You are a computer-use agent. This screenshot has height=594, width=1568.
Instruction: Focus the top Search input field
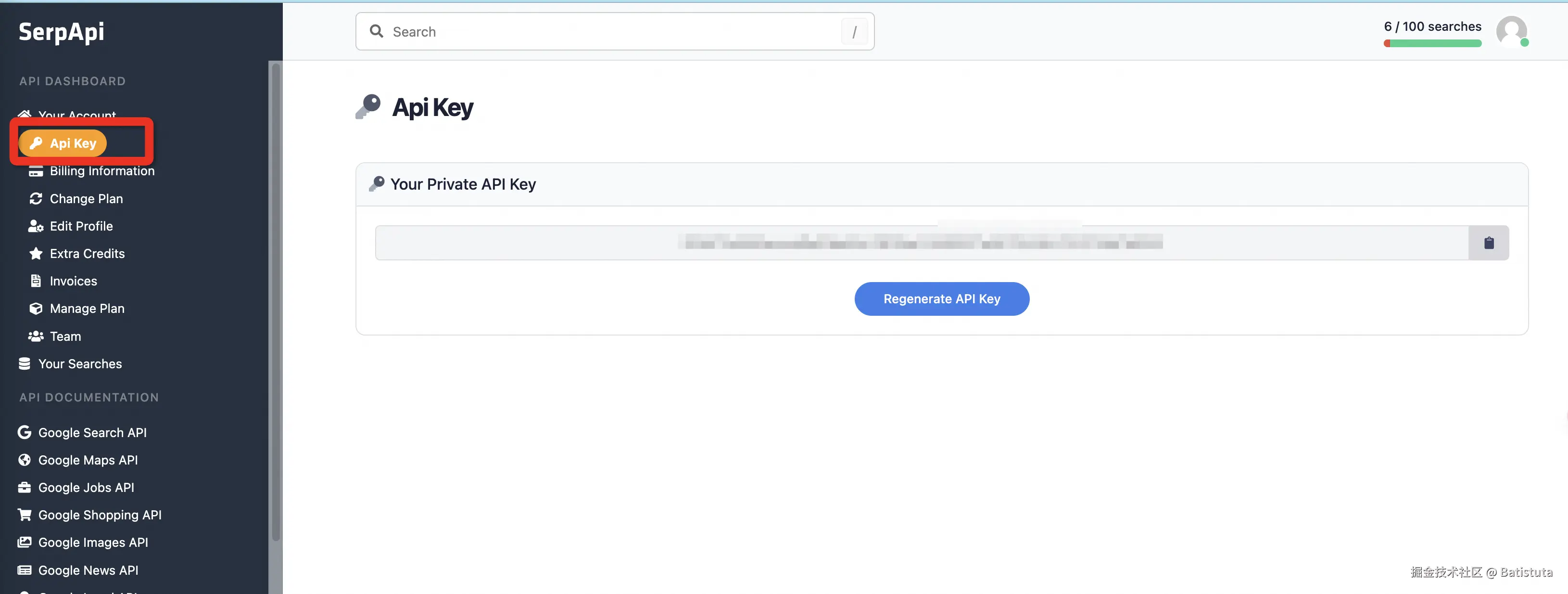[x=609, y=32]
